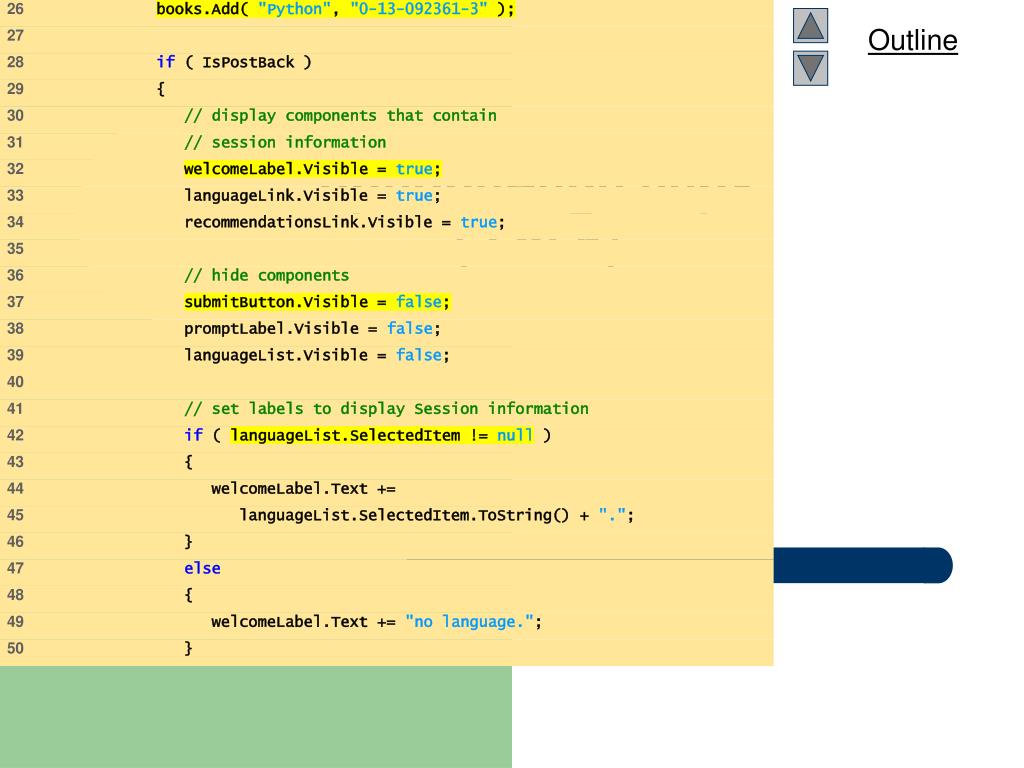Click 'promptLabel.Visible = false;' line
The image size is (1024, 768).
(x=312, y=328)
